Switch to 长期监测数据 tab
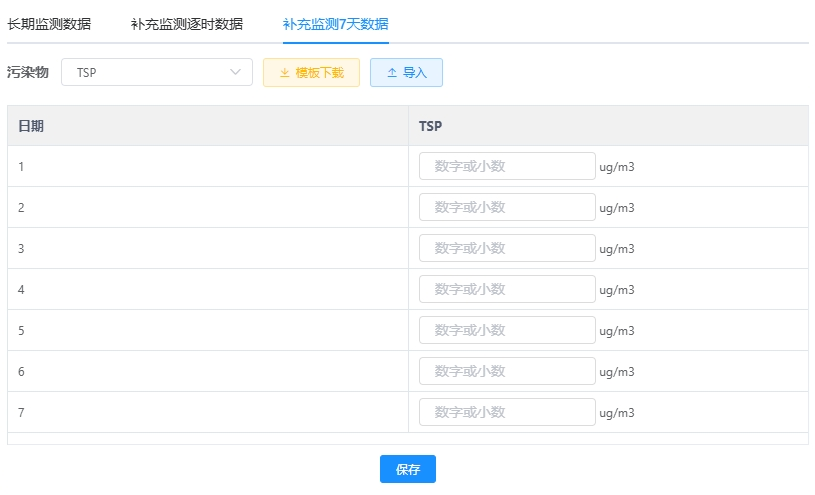 click(49, 24)
